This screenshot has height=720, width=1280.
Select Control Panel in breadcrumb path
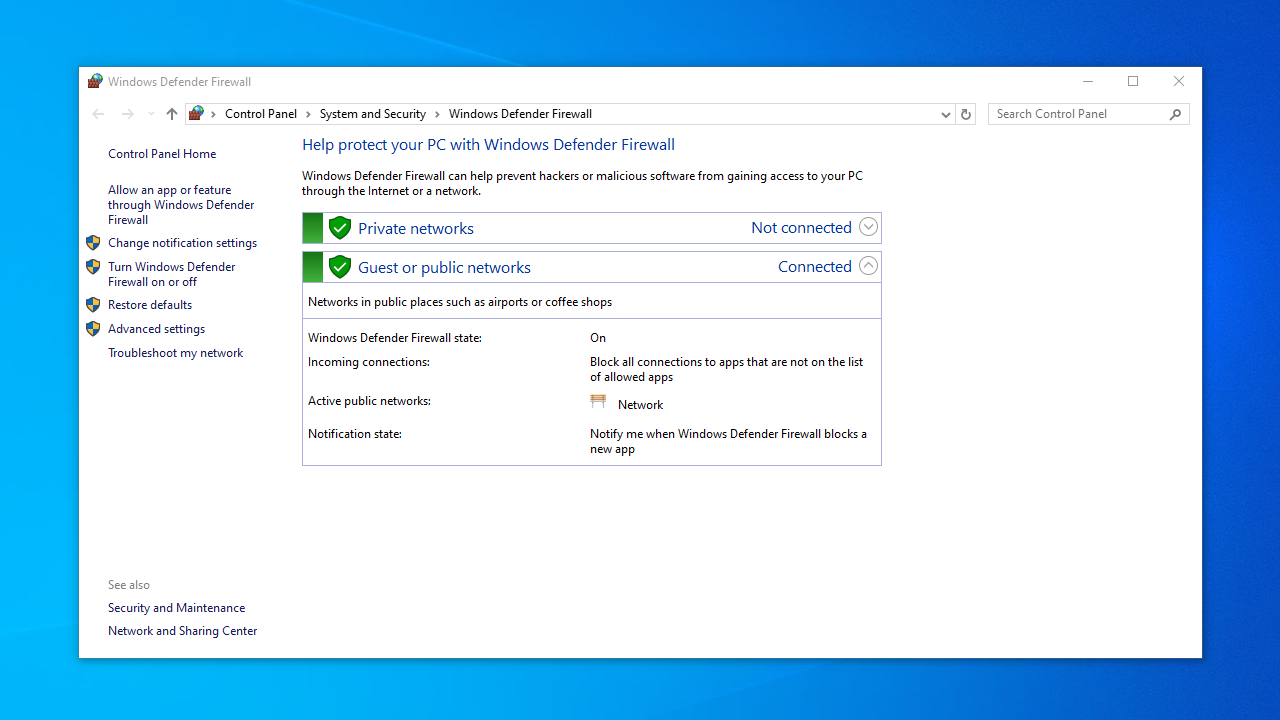tap(260, 114)
